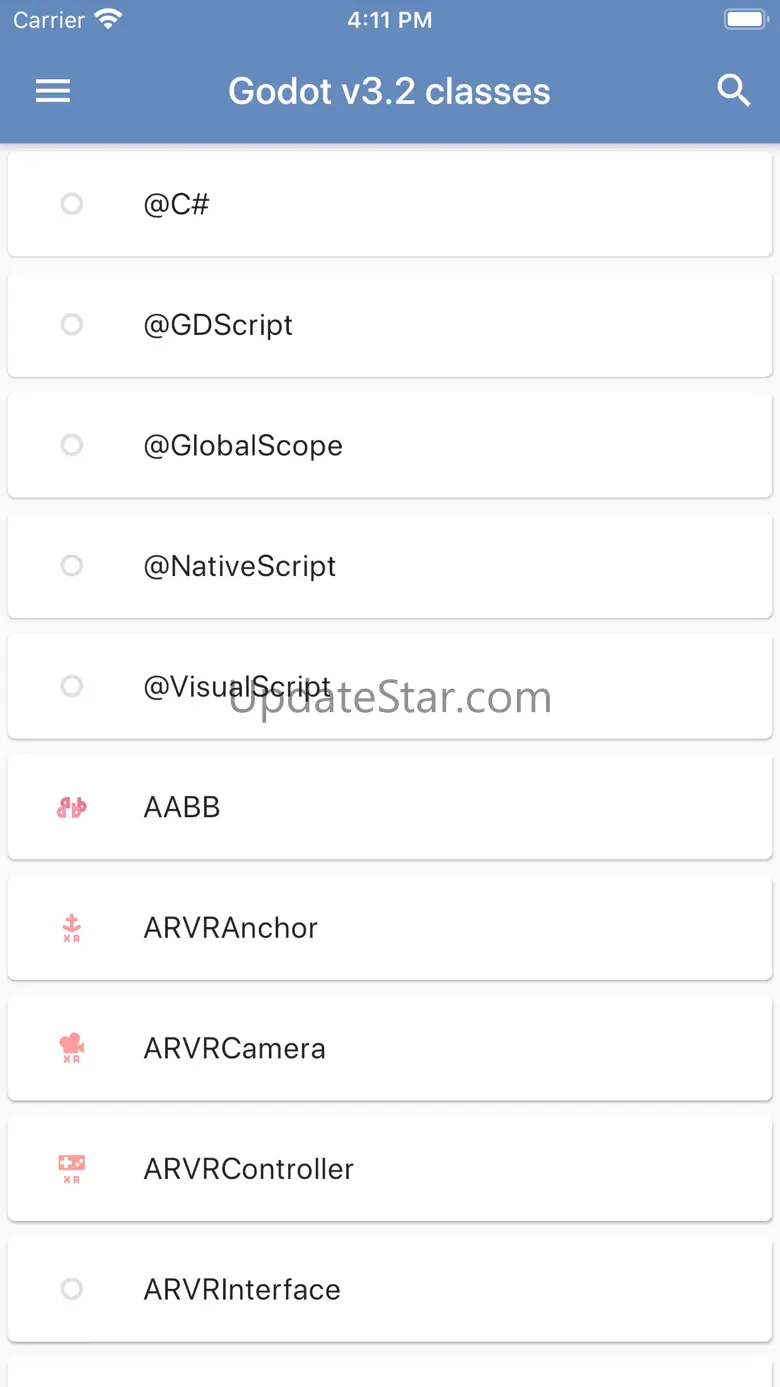Open the ARVRAnchor class page

coord(390,927)
